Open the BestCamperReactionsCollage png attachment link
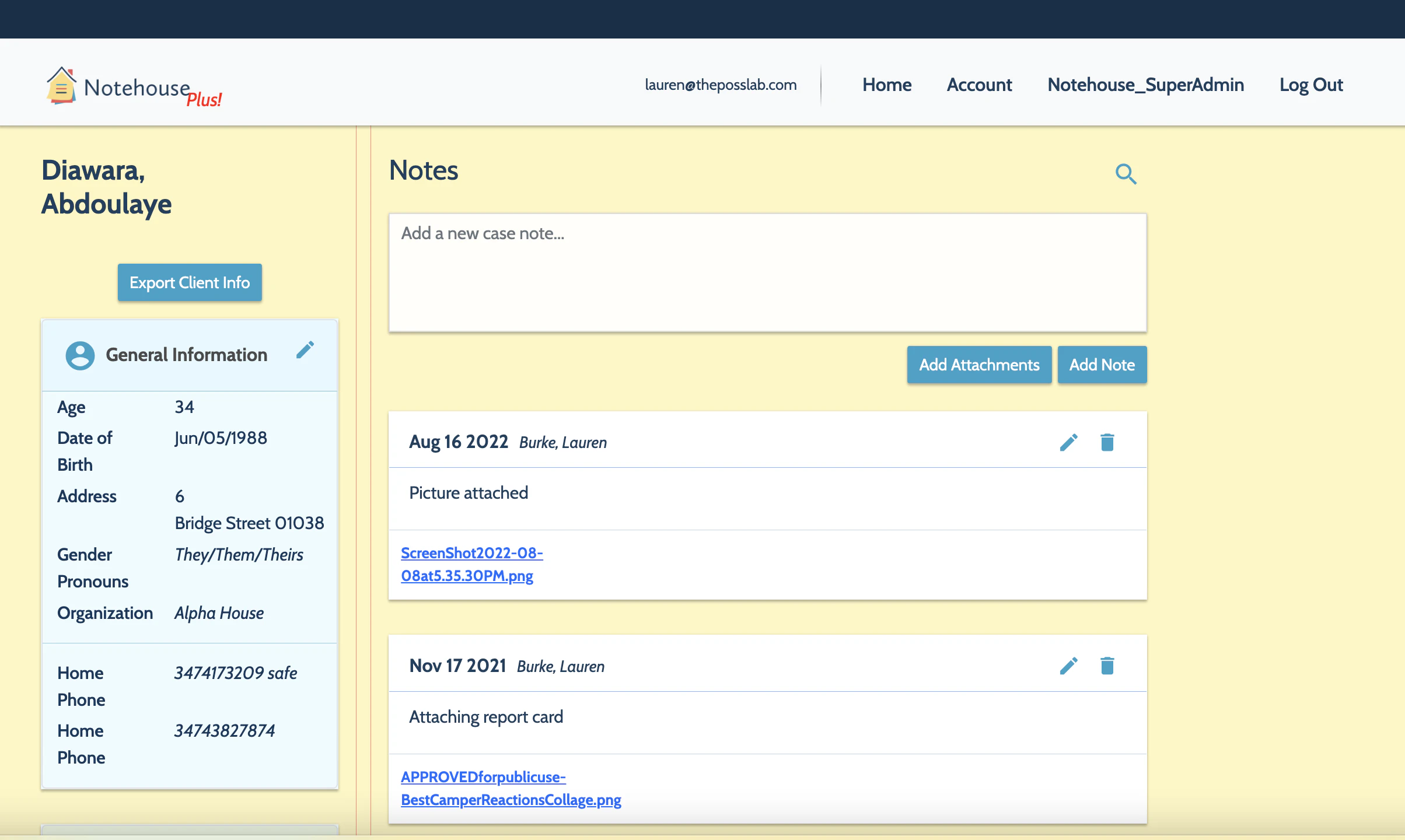Viewport: 1405px width, 840px height. [x=511, y=788]
